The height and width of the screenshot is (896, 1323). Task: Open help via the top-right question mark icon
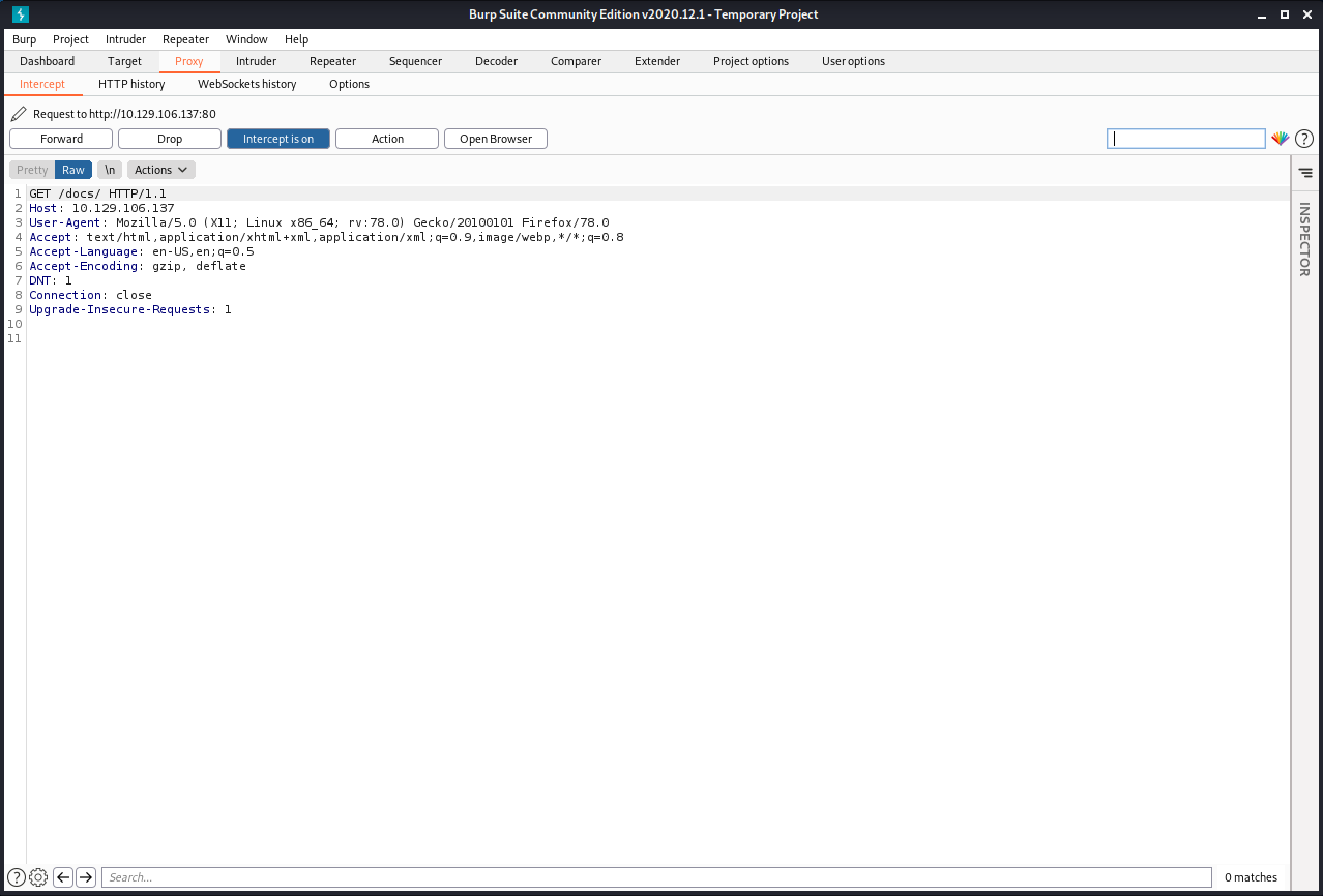[x=1304, y=139]
